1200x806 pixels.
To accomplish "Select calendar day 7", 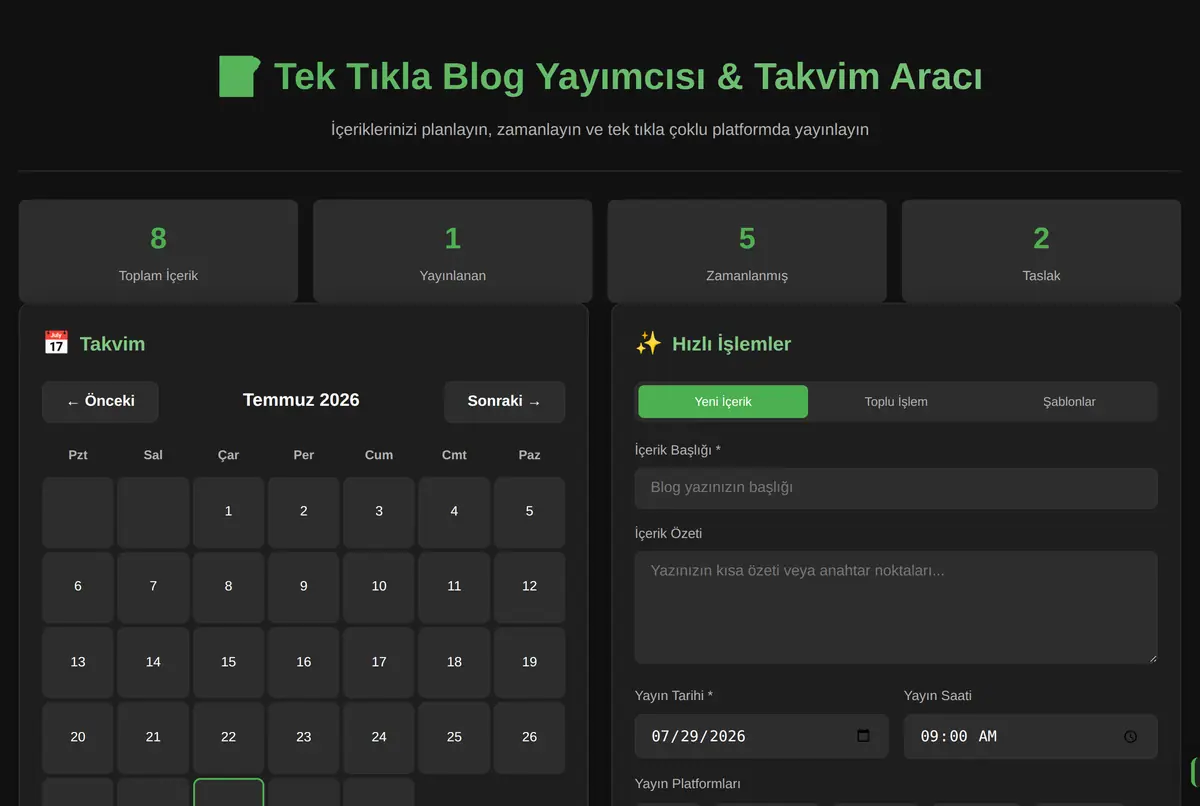I will pyautogui.click(x=153, y=587).
